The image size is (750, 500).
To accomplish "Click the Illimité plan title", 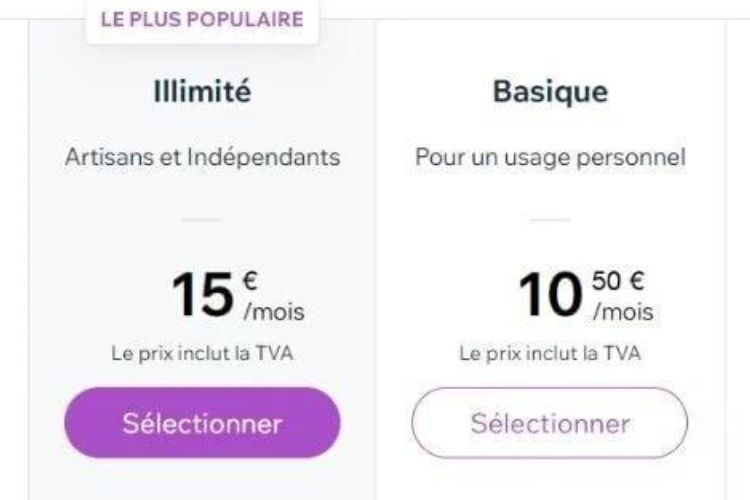I will (x=202, y=92).
